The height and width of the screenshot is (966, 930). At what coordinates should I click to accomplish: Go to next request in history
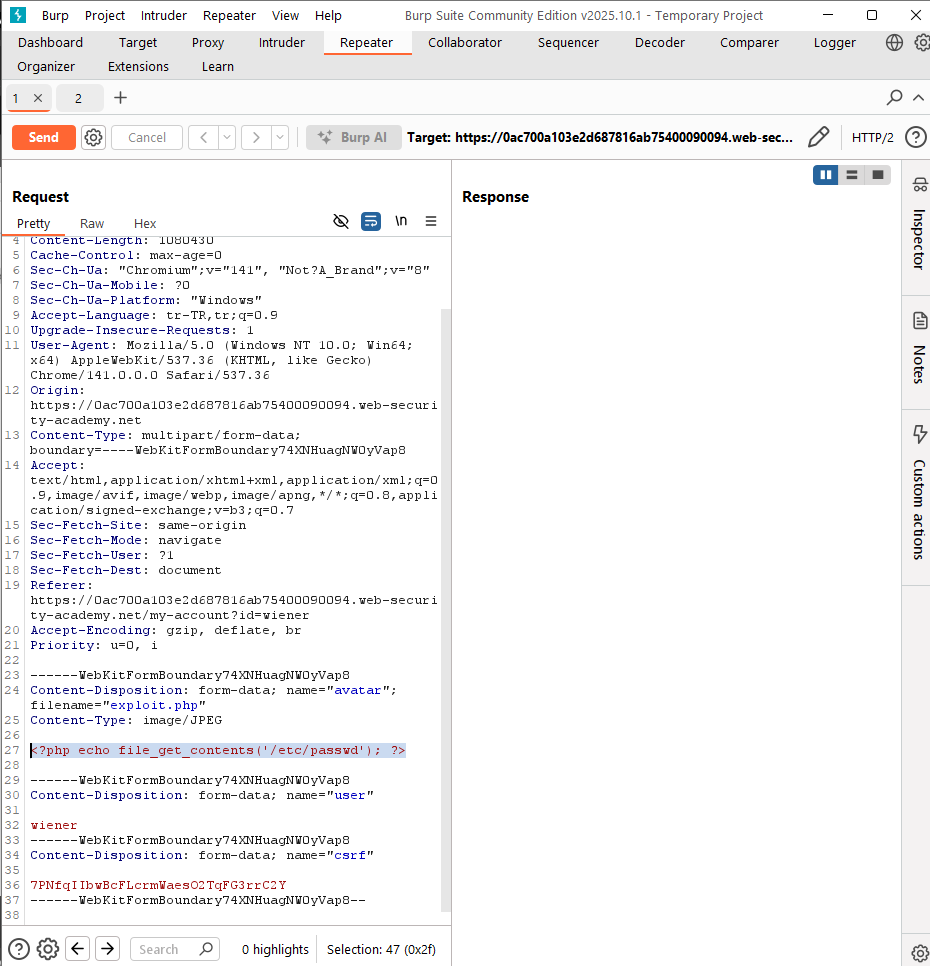point(256,137)
